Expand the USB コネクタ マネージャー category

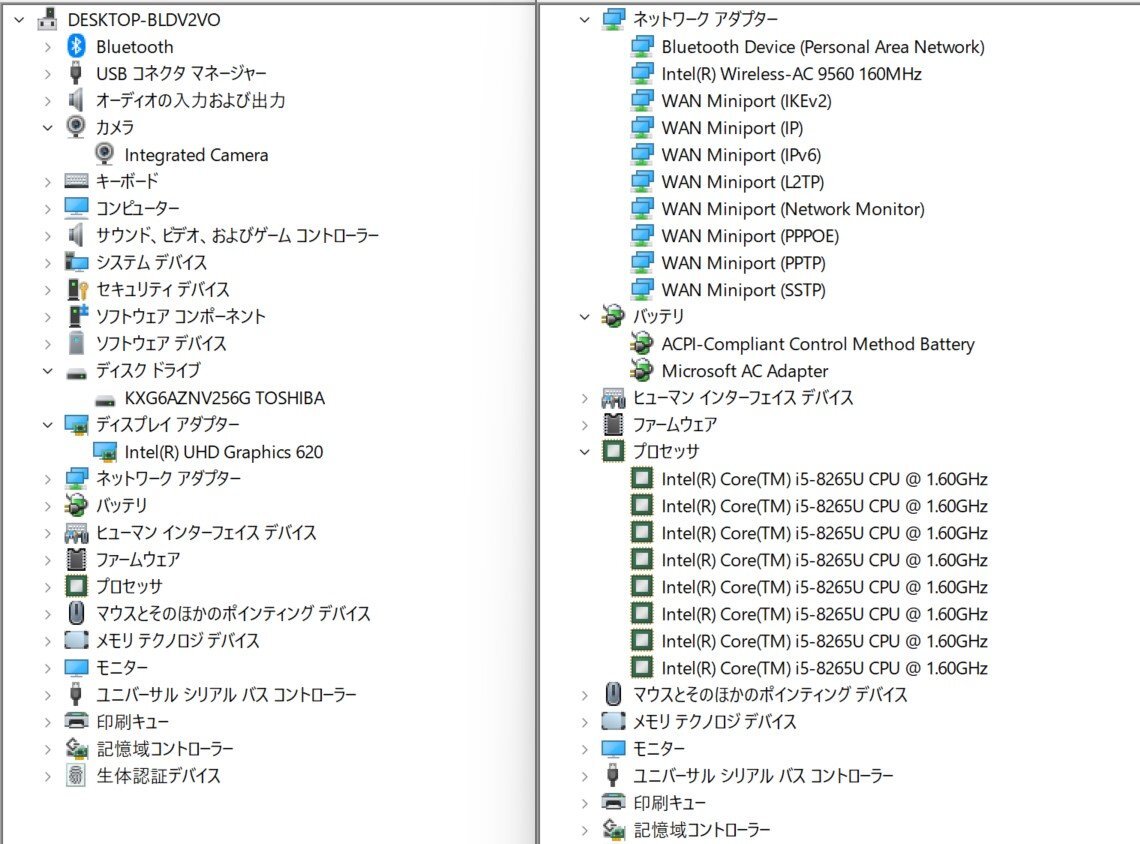point(47,74)
